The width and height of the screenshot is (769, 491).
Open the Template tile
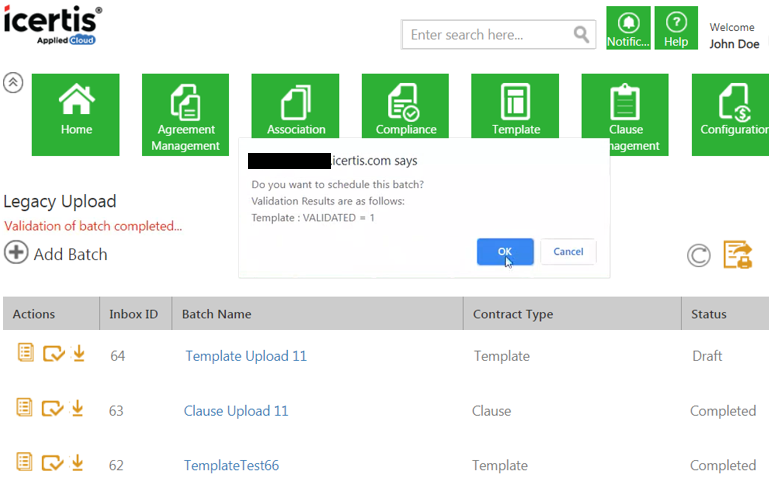click(515, 106)
